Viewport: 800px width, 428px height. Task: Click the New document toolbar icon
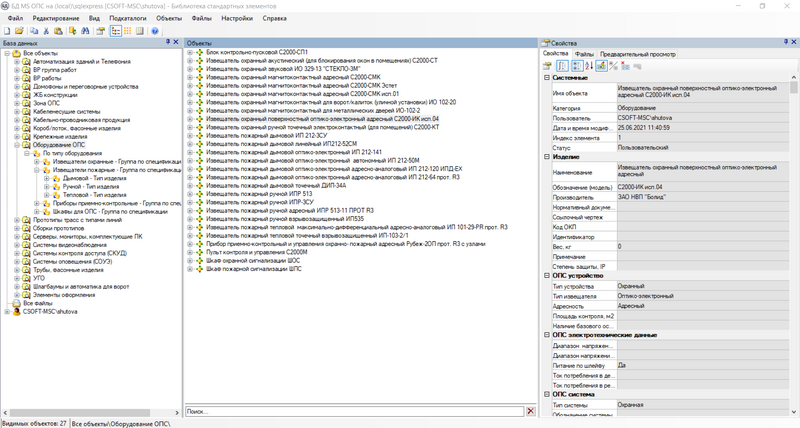(x=6, y=31)
